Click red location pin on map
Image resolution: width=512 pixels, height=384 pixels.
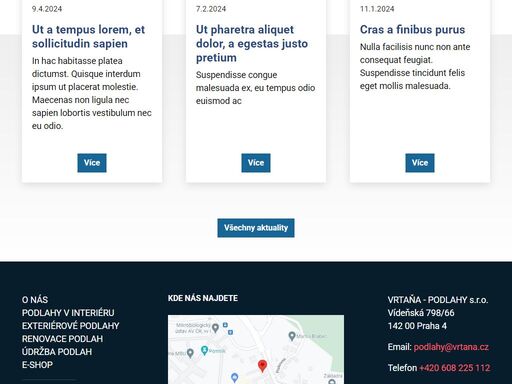[262, 366]
